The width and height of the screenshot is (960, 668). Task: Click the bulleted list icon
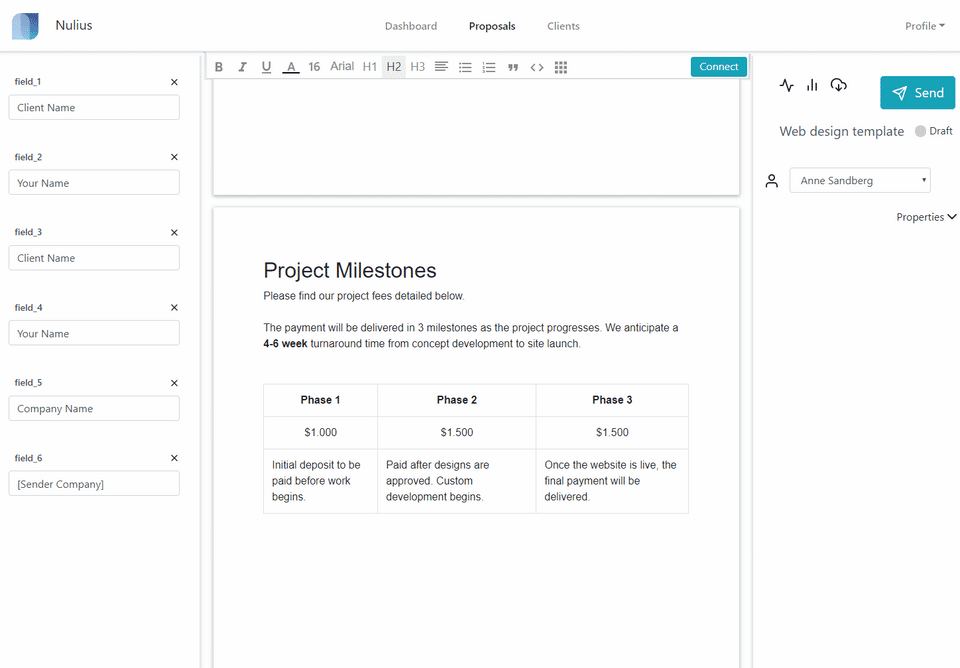click(465, 67)
